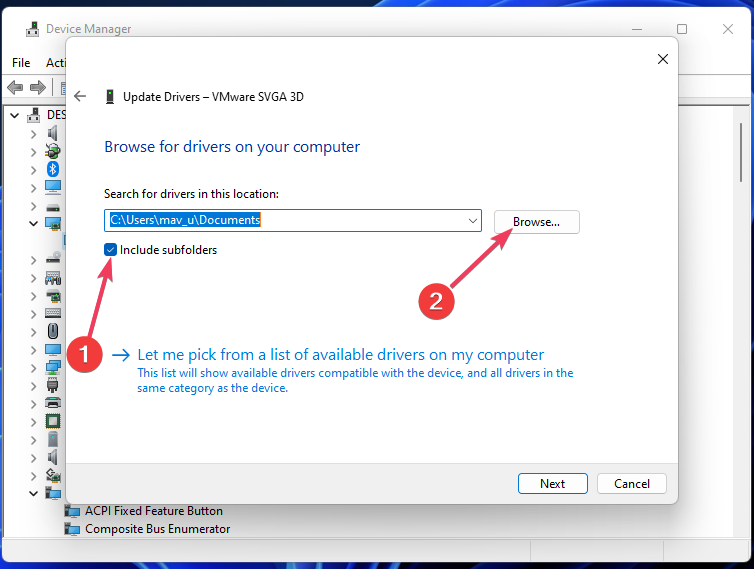Image resolution: width=754 pixels, height=569 pixels.
Task: Collapse the expanded display adapters node
Action: (x=33, y=223)
